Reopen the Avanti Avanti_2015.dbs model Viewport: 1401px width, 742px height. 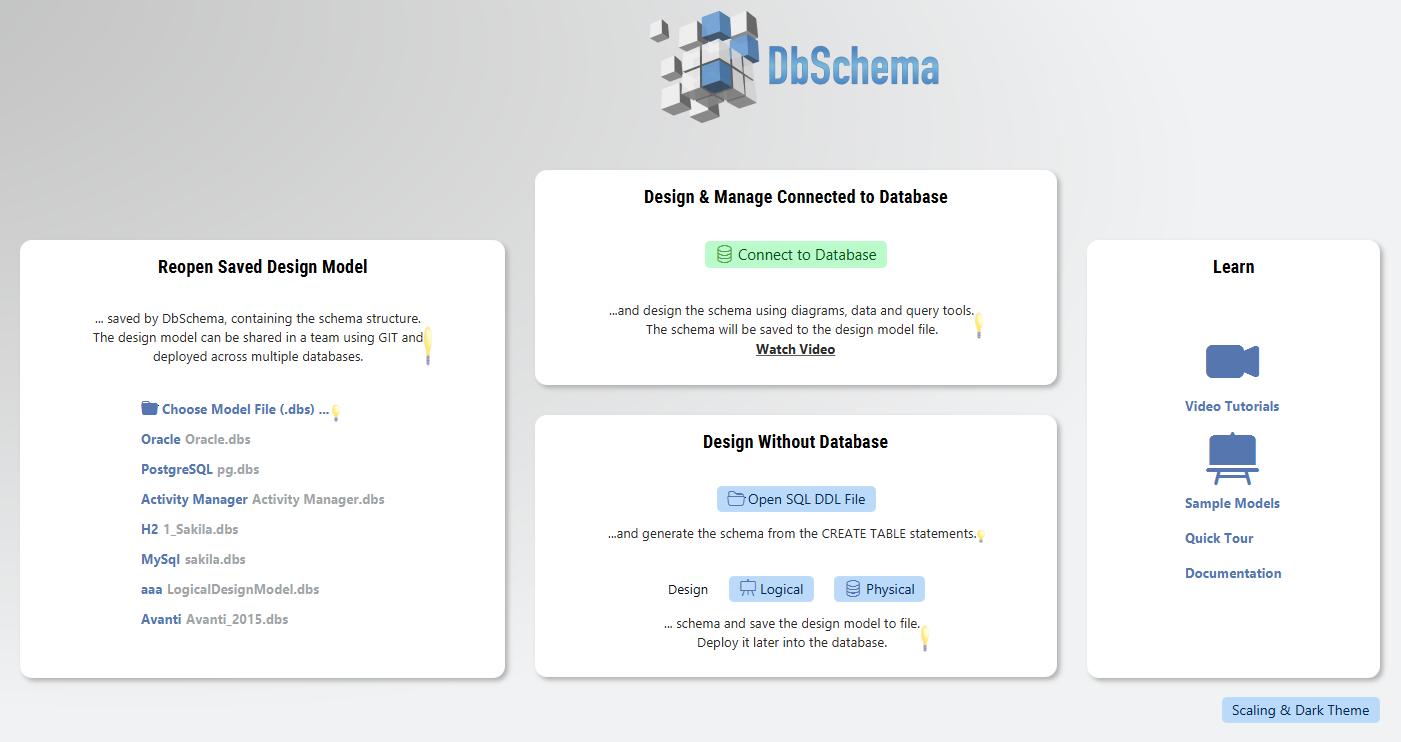[214, 619]
